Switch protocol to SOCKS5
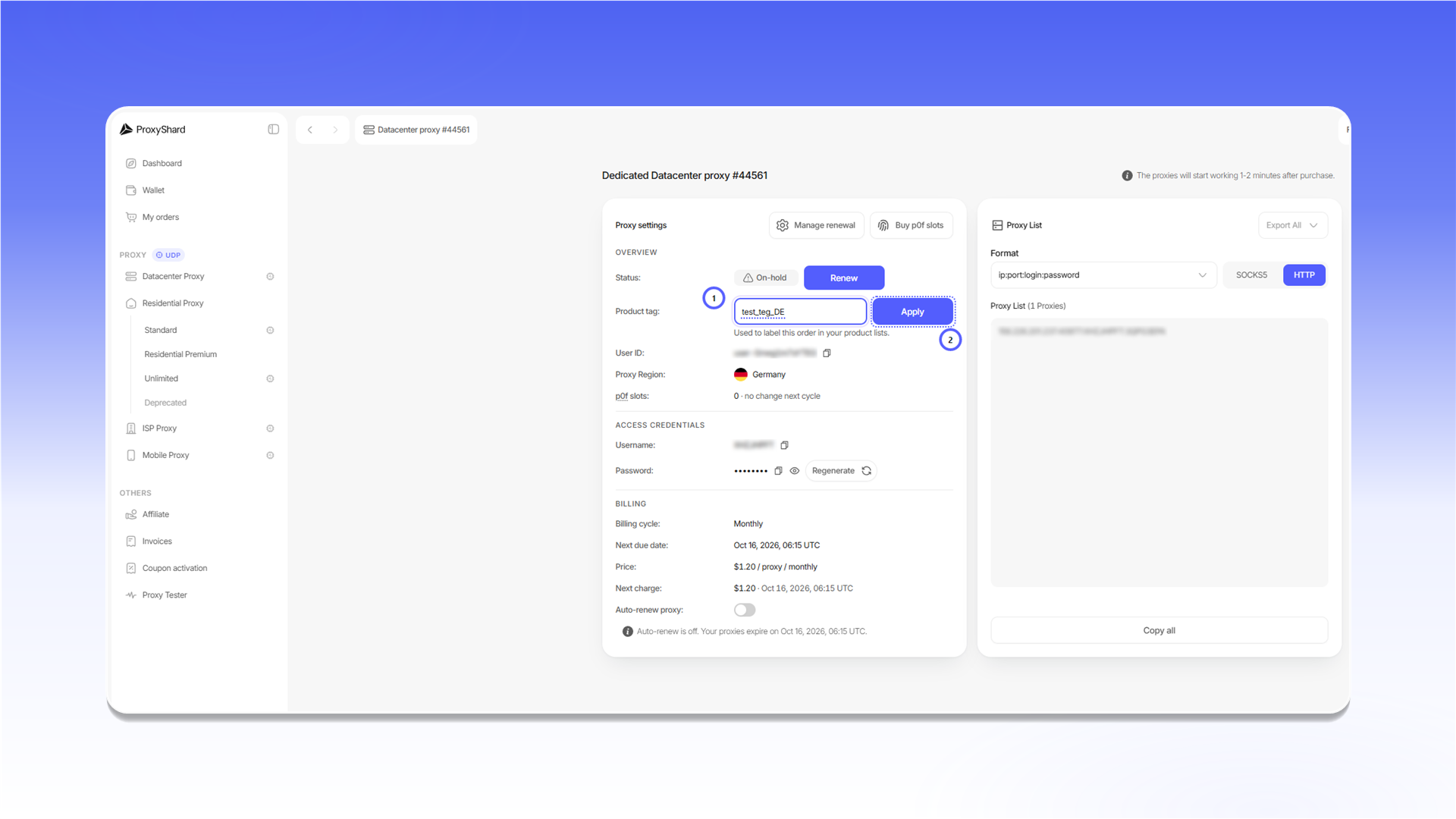 (x=1251, y=275)
